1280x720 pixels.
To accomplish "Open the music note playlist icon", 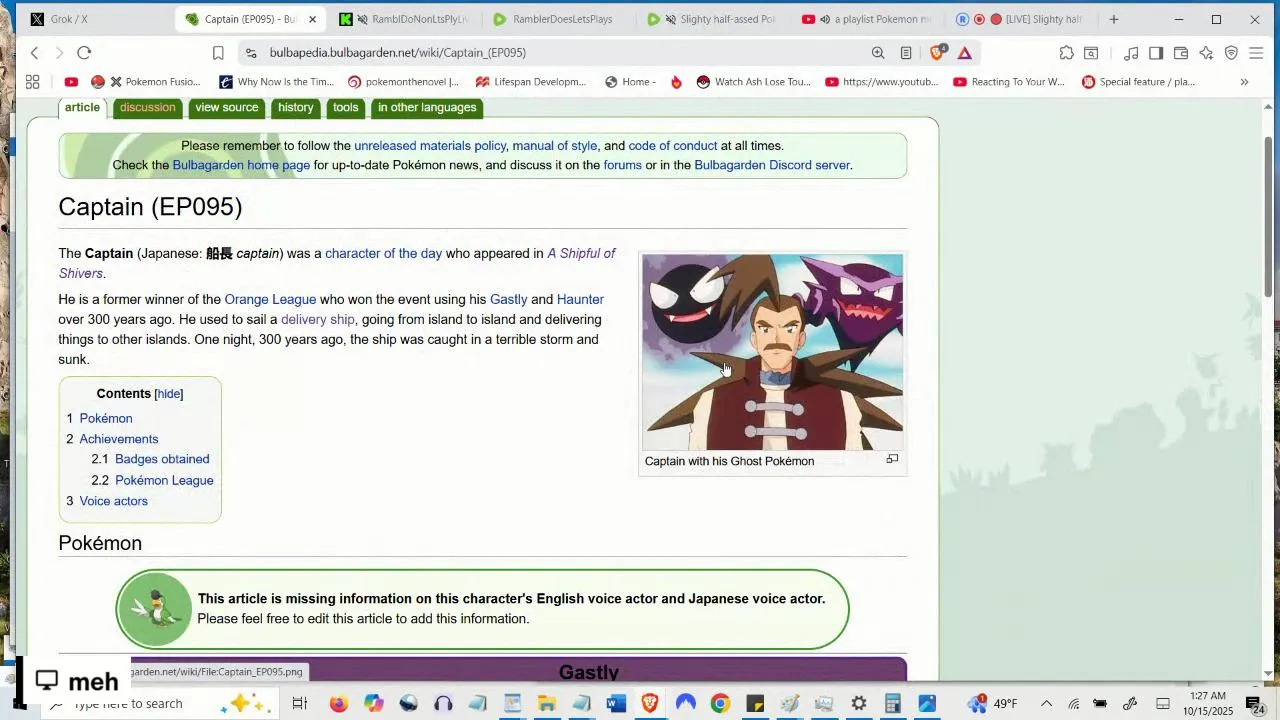I will point(1131,53).
